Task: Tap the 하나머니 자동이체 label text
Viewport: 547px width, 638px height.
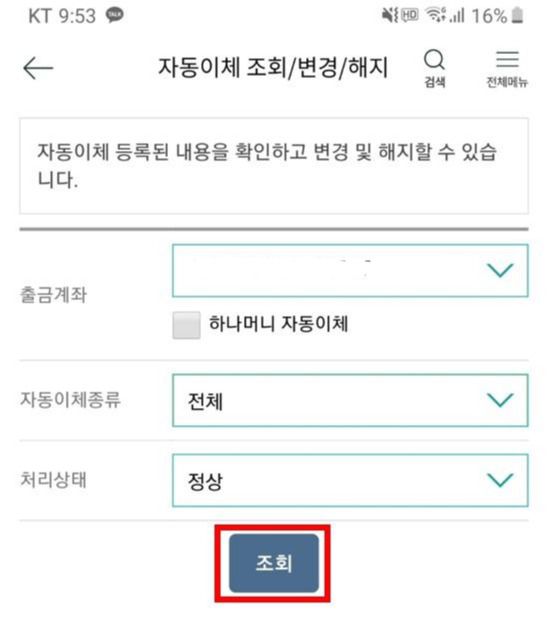Action: [279, 324]
